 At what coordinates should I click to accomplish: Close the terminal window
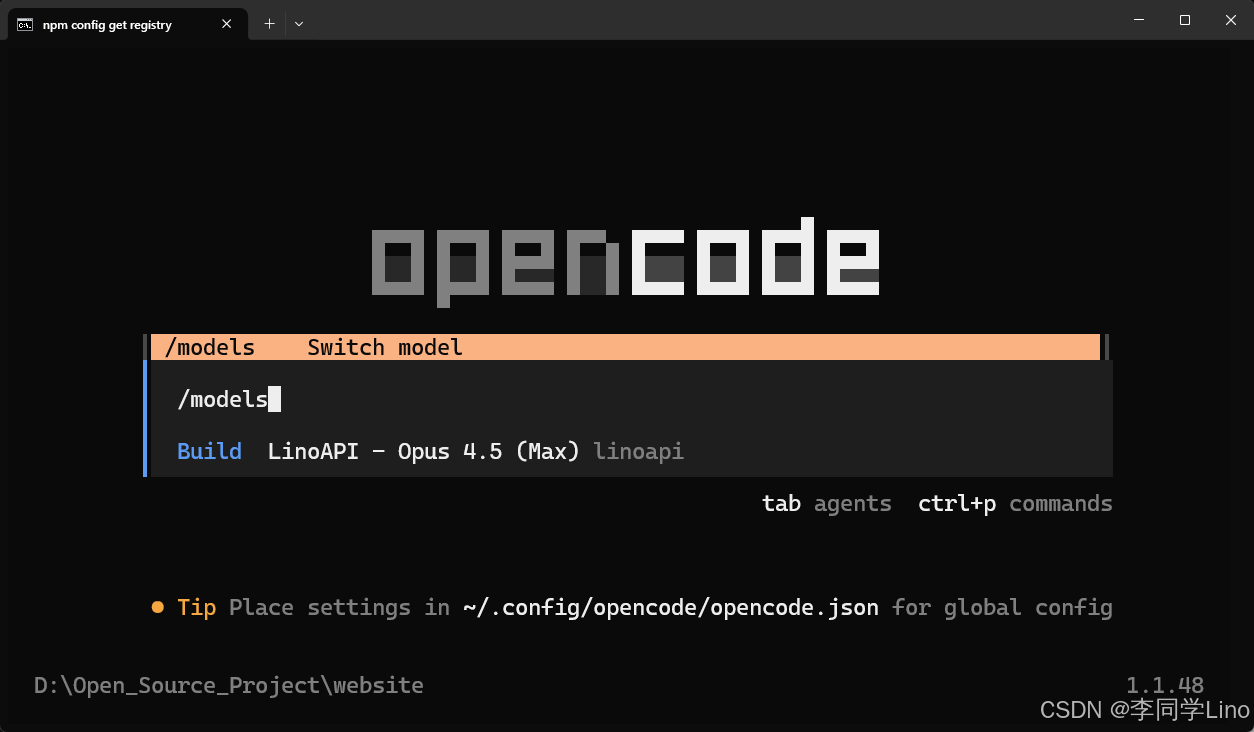tap(1231, 20)
